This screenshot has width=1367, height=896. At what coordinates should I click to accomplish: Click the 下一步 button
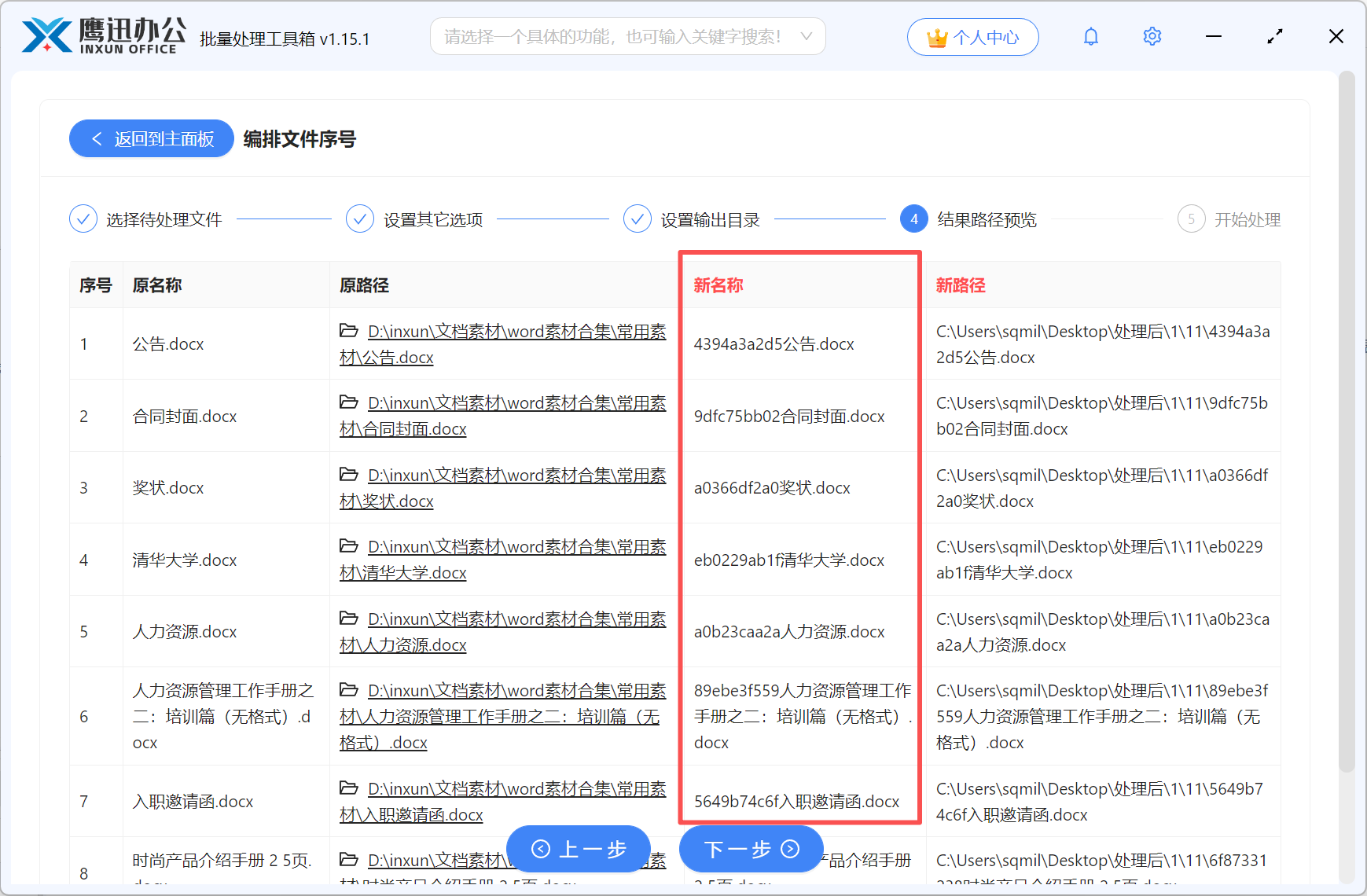click(749, 850)
